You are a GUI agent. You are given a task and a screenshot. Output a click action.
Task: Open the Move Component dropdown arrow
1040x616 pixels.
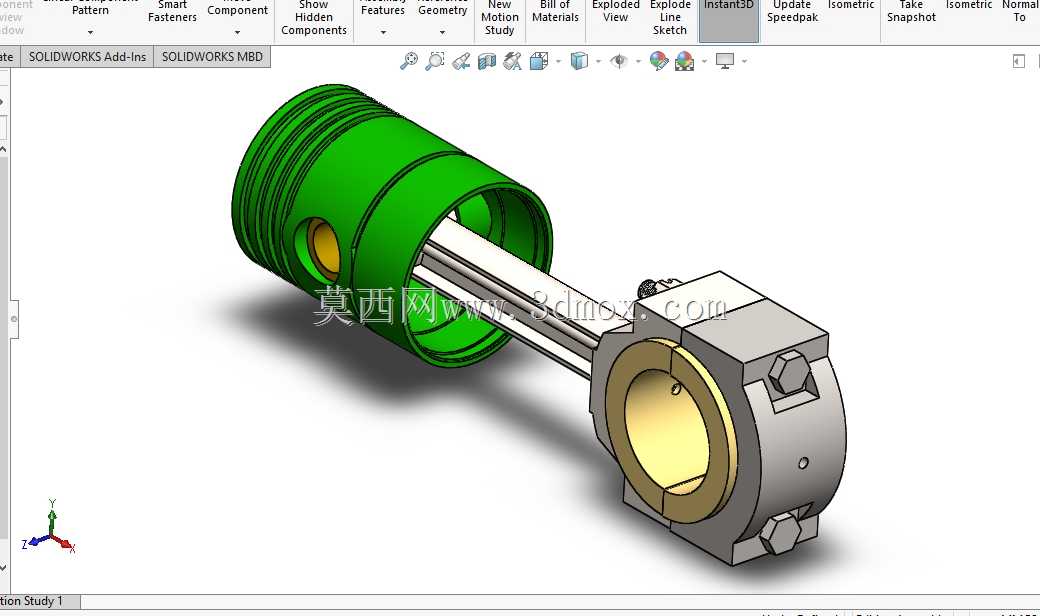coord(237,32)
